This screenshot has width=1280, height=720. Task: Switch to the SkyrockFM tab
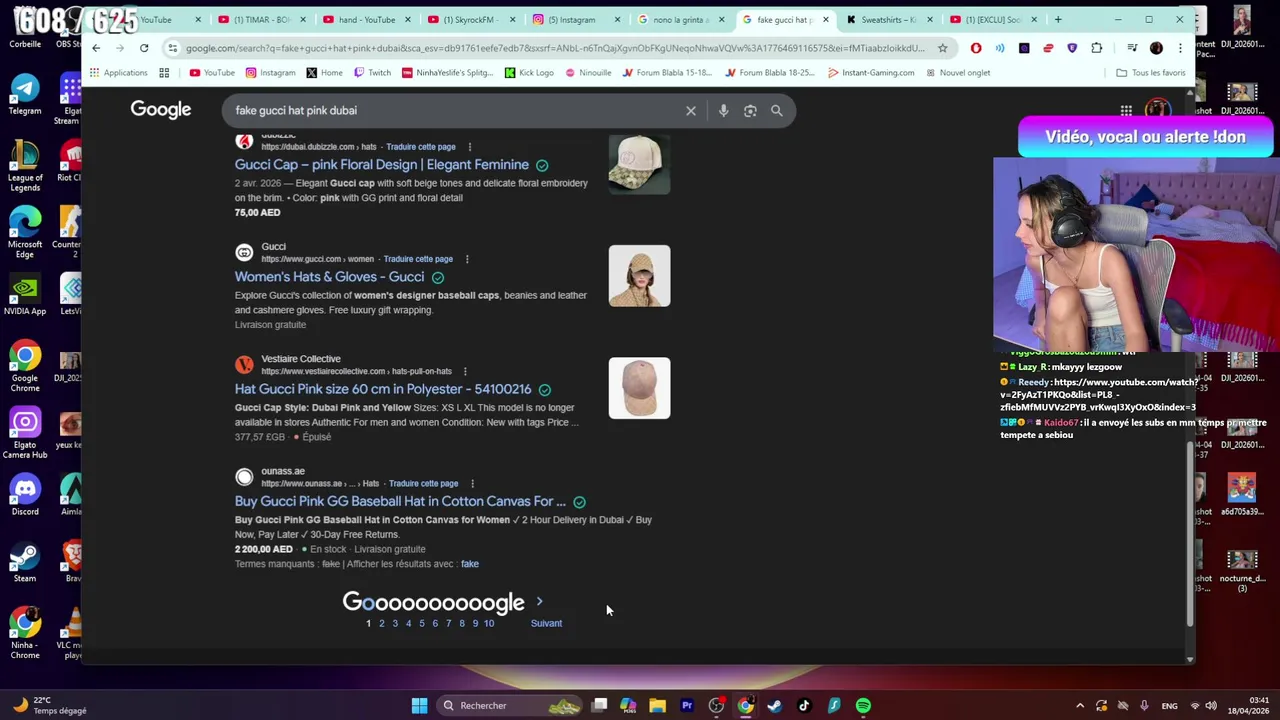(470, 19)
